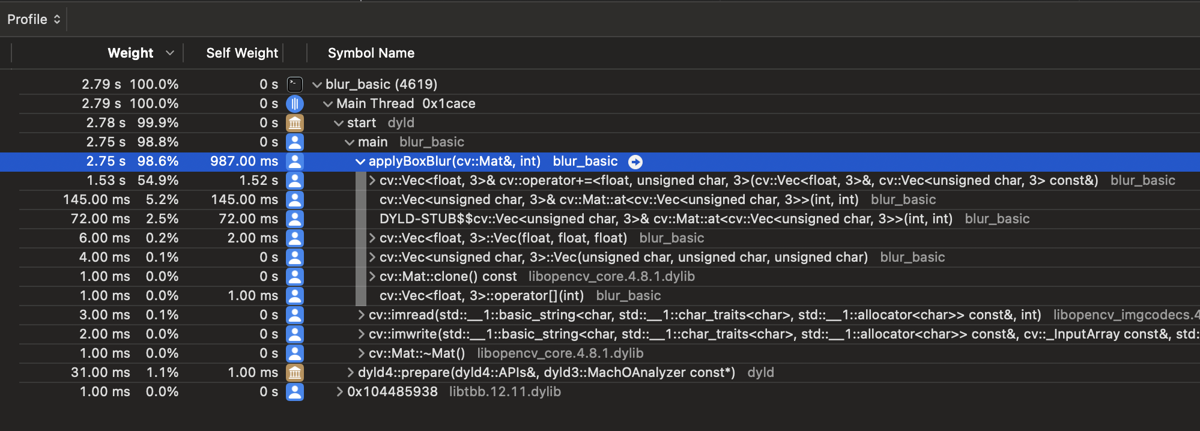
Task: Expand the dyld4::prepare node
Action: click(x=350, y=373)
